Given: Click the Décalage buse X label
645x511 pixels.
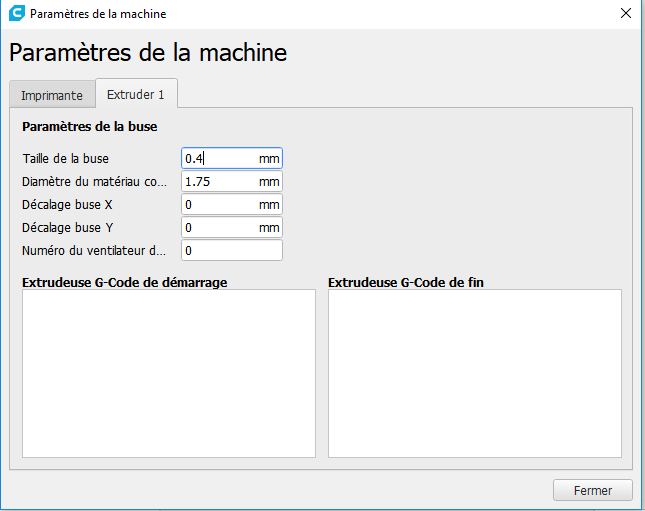Looking at the screenshot, I should click(67, 204).
